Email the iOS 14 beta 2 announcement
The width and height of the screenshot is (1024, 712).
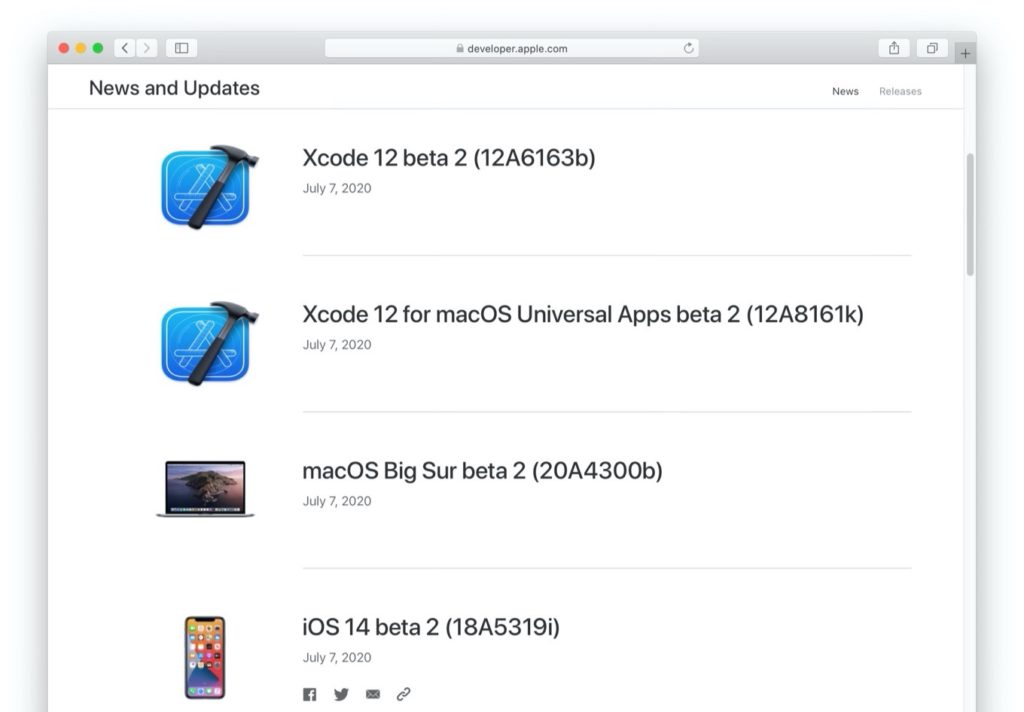click(x=373, y=693)
